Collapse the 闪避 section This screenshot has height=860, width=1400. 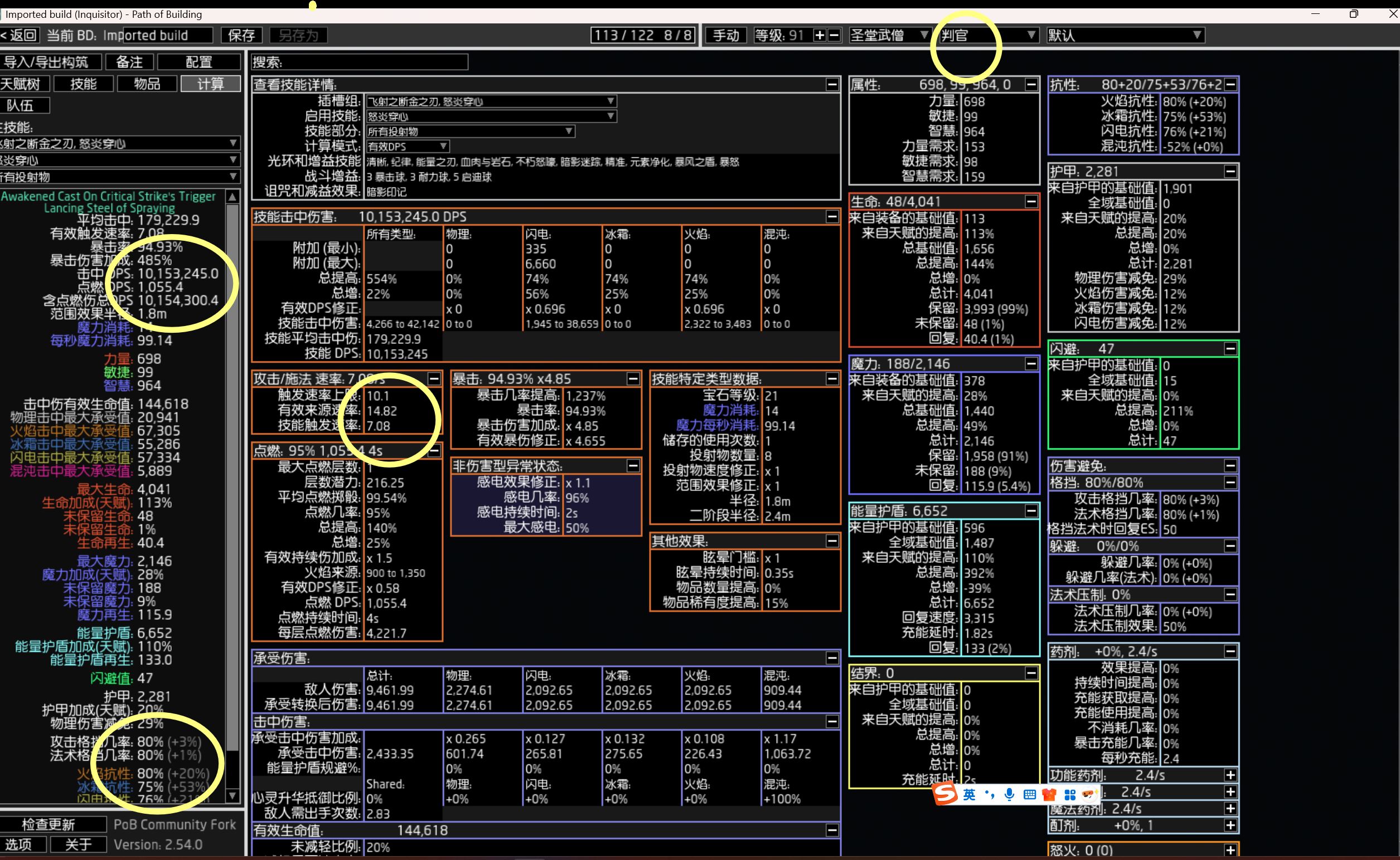[1230, 349]
